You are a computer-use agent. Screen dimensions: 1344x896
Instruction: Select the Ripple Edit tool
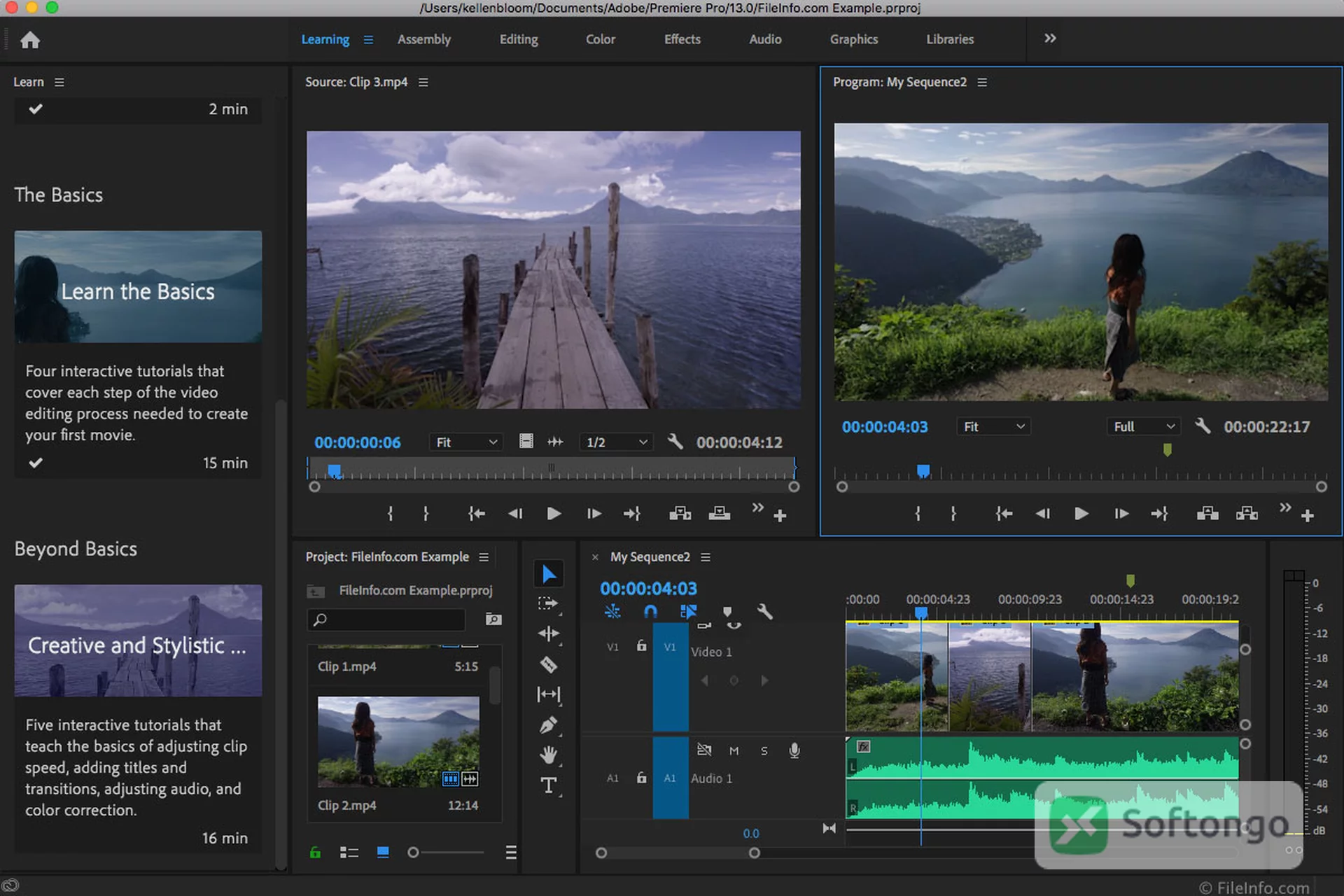[548, 633]
